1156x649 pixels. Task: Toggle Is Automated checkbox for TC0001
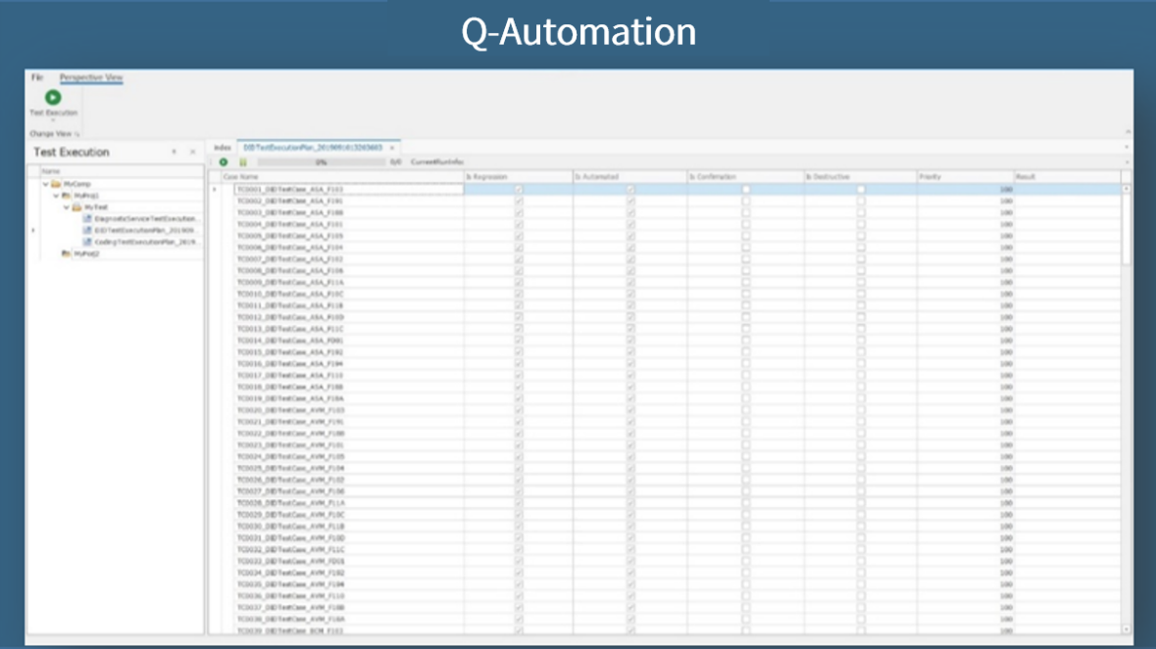[630, 190]
